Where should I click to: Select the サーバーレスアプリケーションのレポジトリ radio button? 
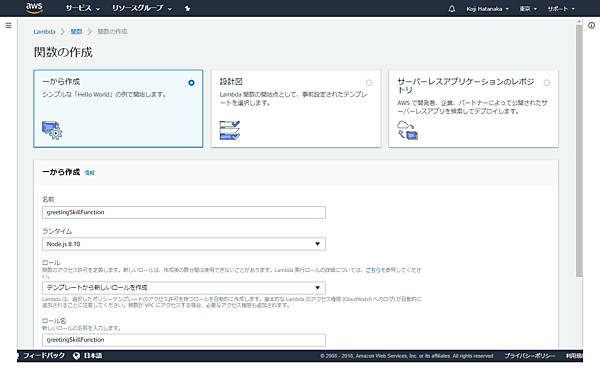tap(547, 83)
